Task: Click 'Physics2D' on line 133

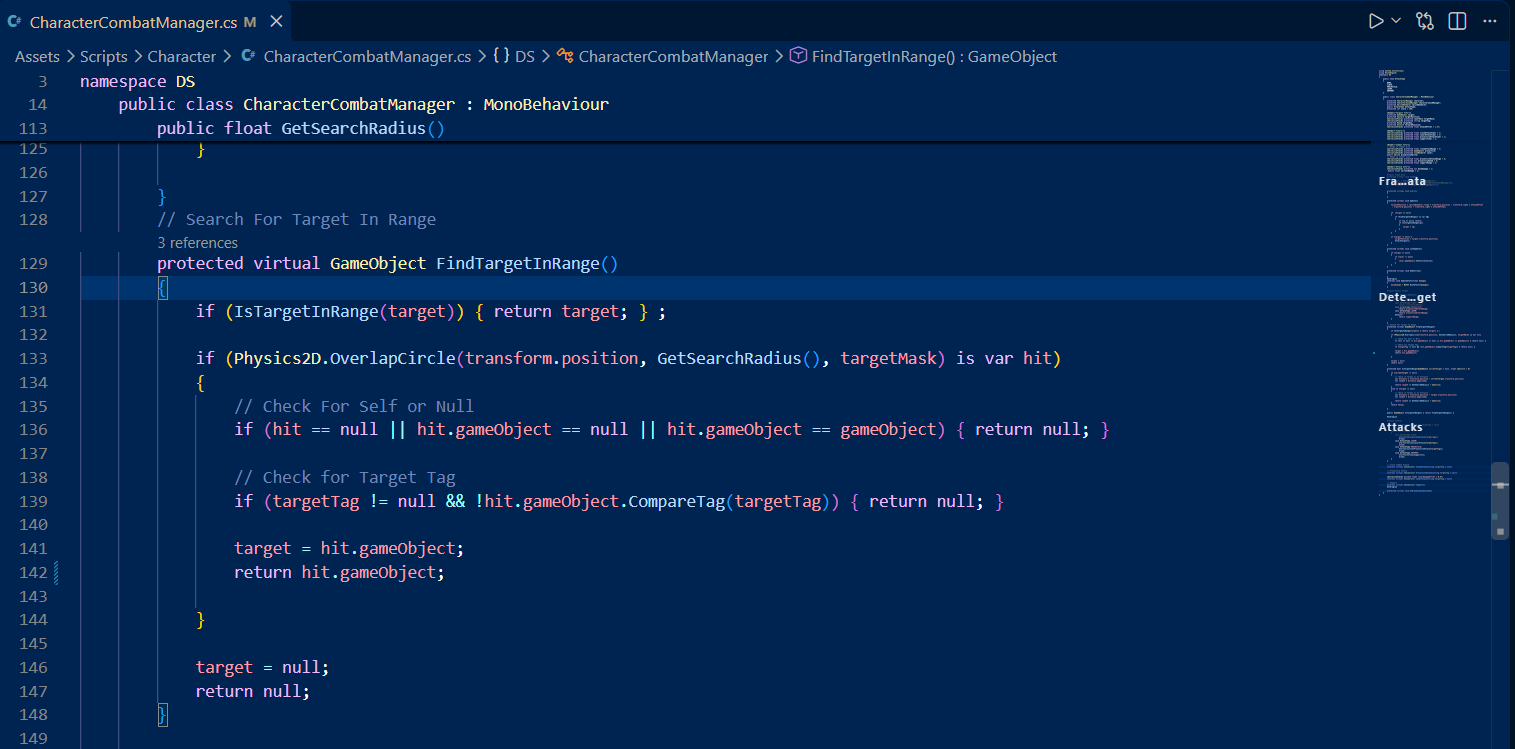Action: click(277, 358)
